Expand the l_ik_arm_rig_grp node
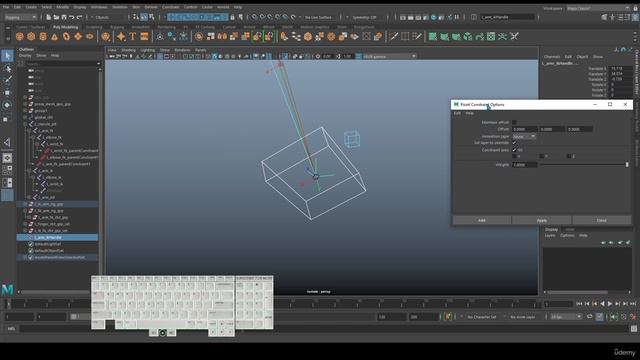This screenshot has width=640, height=360. [x=25, y=204]
